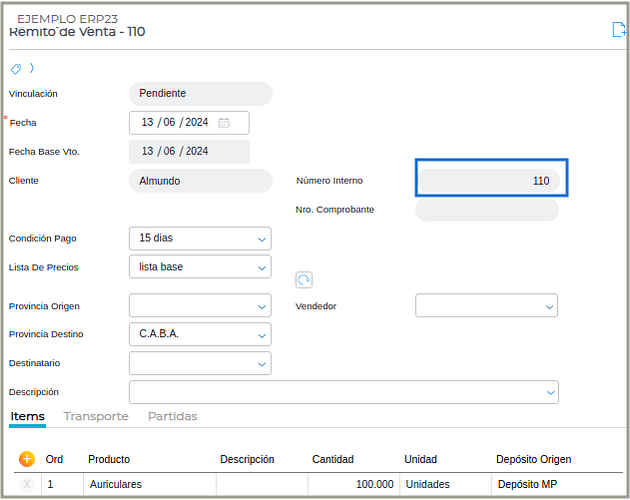The width and height of the screenshot is (630, 500).
Task: Switch to the Partidas tab
Action: [x=172, y=416]
